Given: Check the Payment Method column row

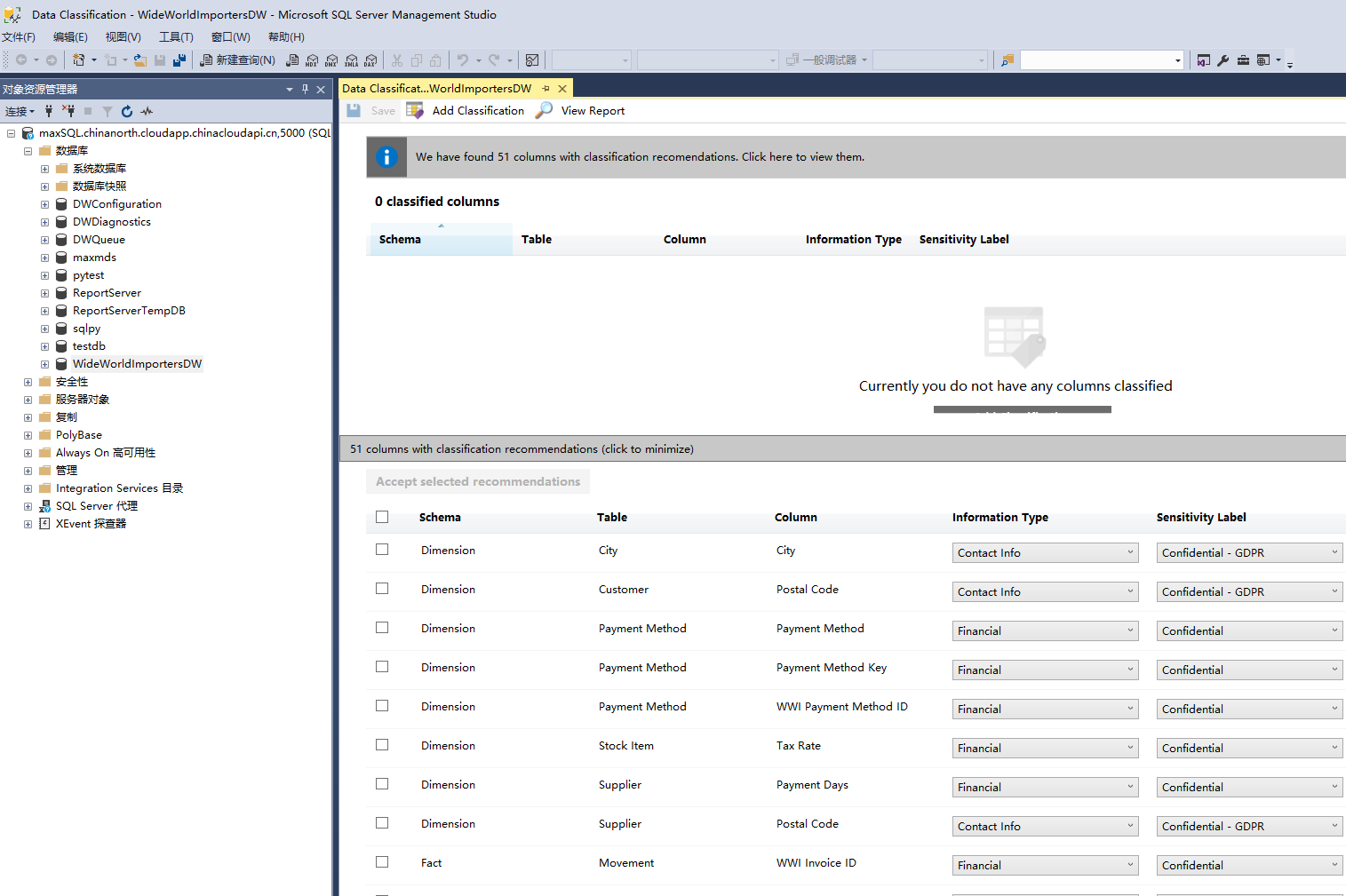Looking at the screenshot, I should 382,628.
